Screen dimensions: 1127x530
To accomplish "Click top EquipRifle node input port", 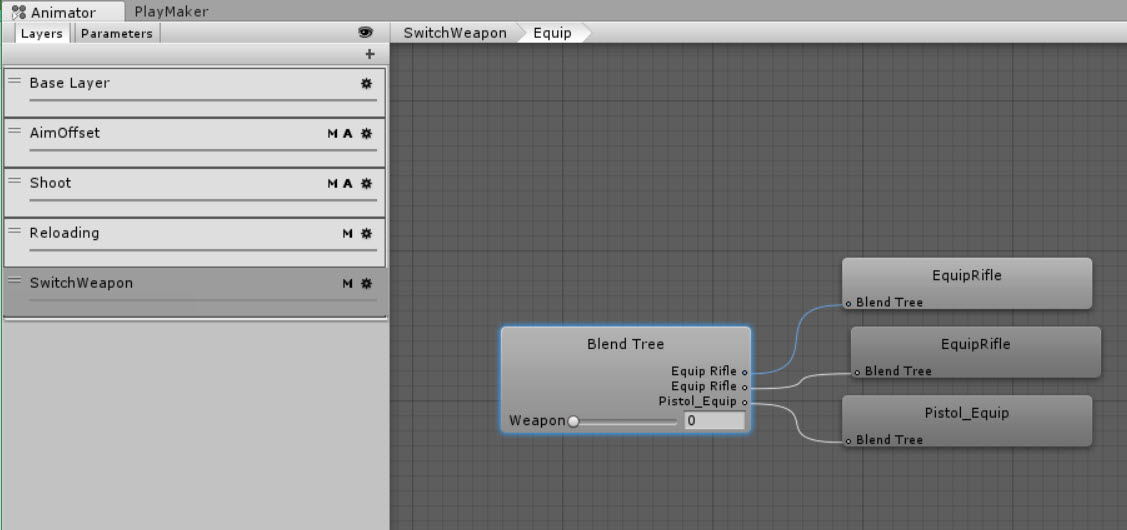I will (849, 303).
